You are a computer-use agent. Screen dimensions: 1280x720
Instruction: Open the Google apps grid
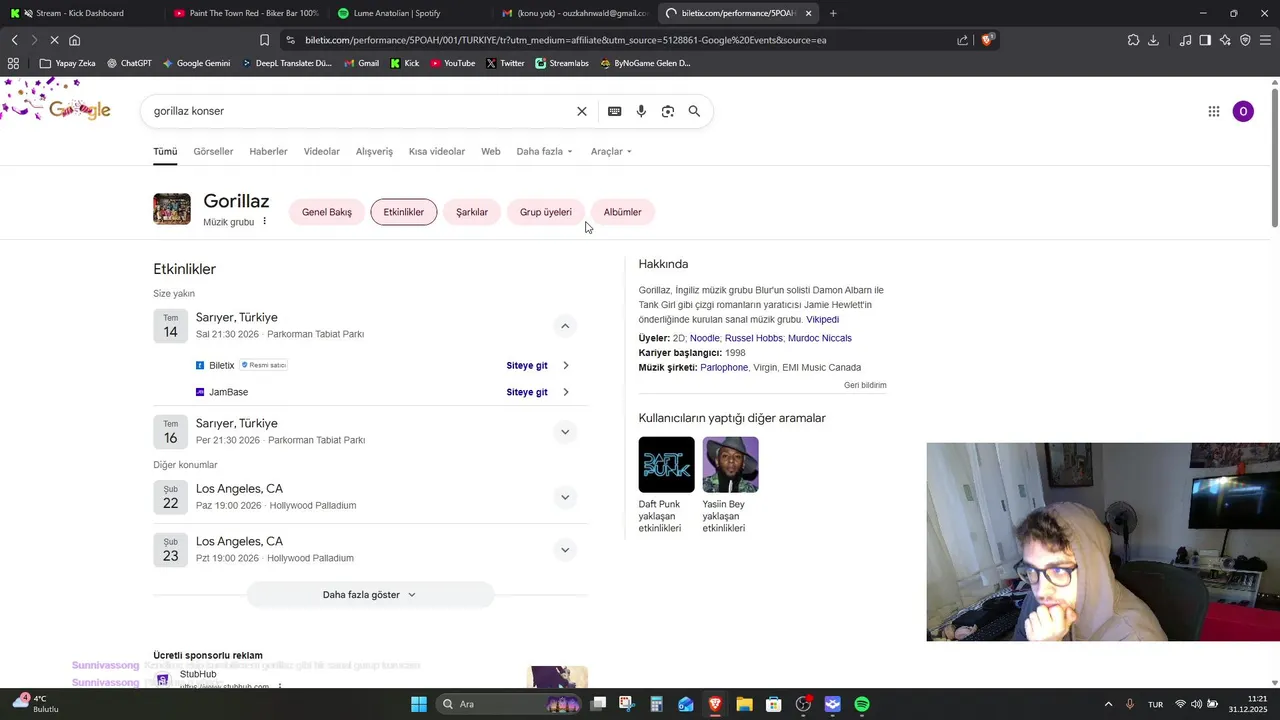click(x=1214, y=111)
